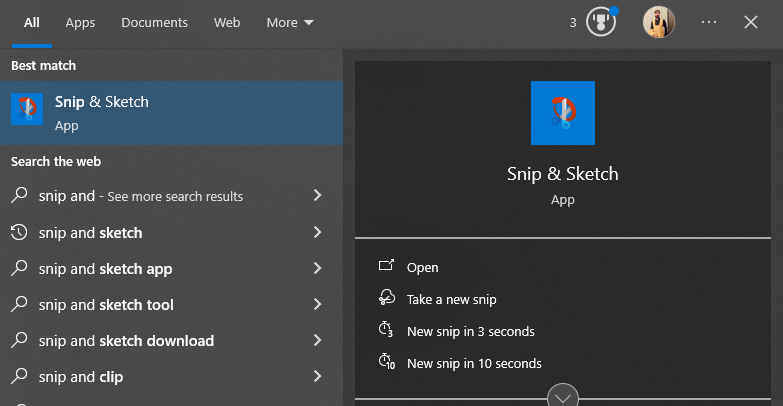Expand the 'snip and sketch app' suggestion arrow
The height and width of the screenshot is (406, 783).
(318, 268)
